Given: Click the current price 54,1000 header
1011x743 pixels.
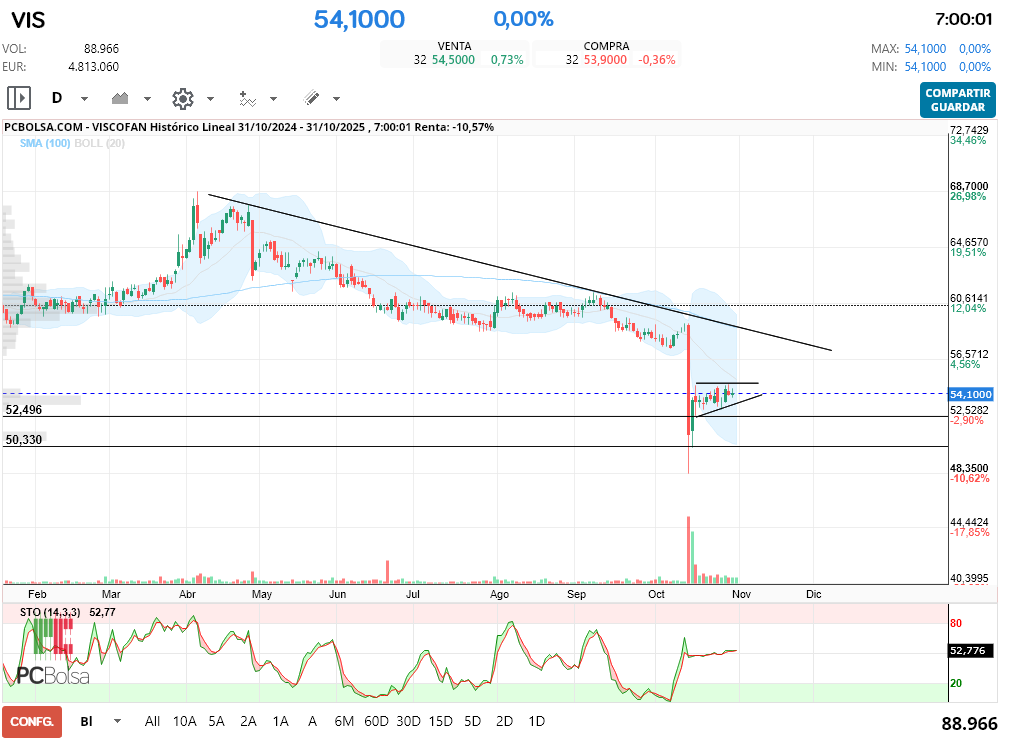Looking at the screenshot, I should pyautogui.click(x=359, y=19).
